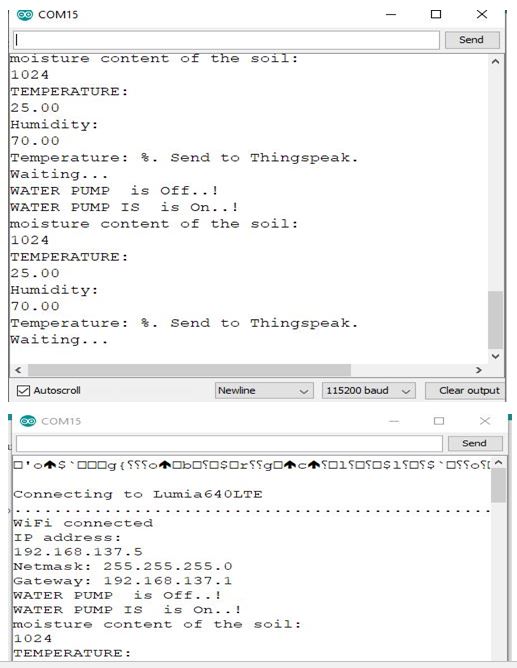The image size is (517, 668).
Task: Open the Newline line-ending dropdown
Action: point(264,390)
